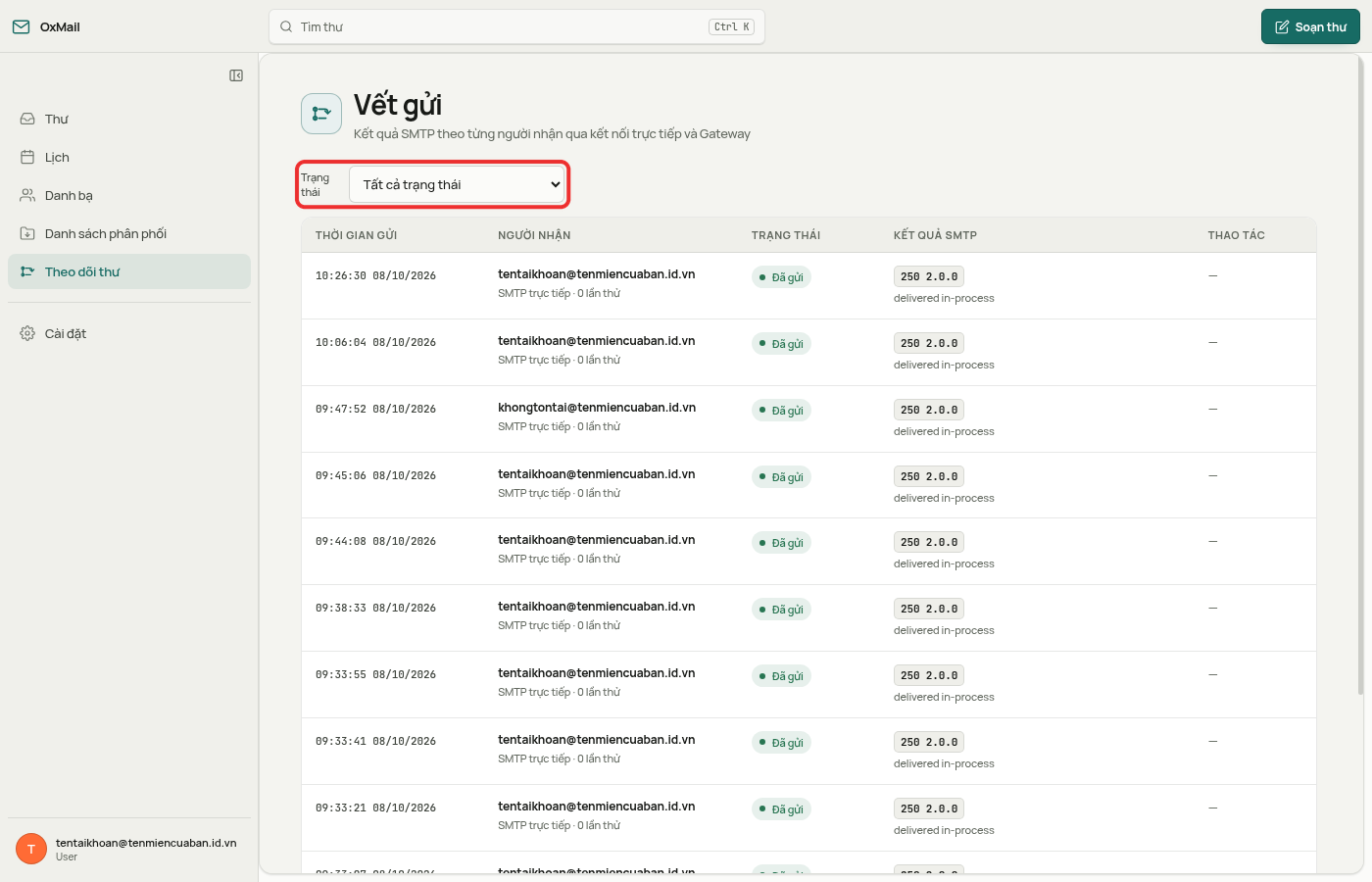This screenshot has width=1372, height=882.
Task: Click the 250 2.0.0 code in 10:06:04 row
Action: click(929, 343)
